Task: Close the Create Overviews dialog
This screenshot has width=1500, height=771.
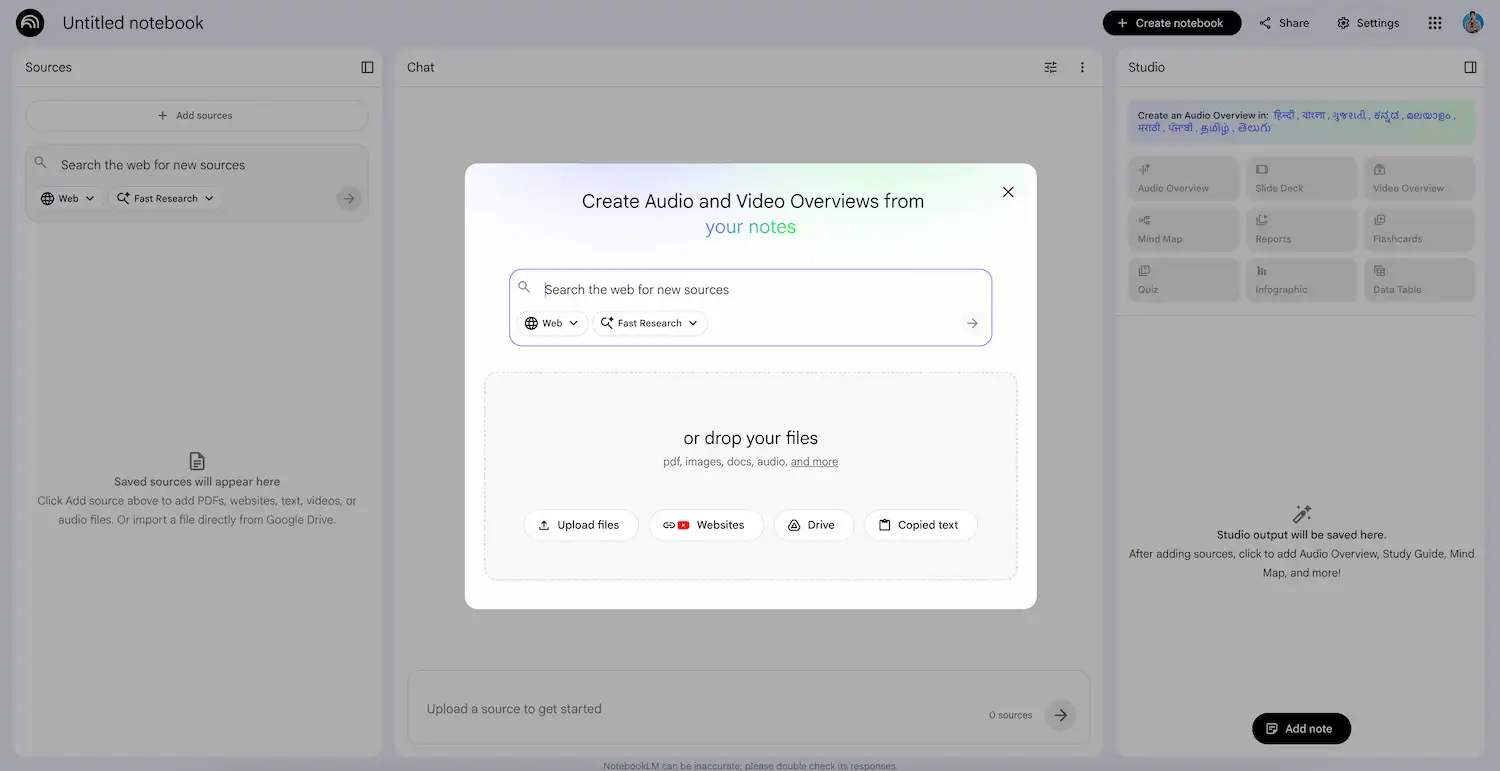Action: [x=1008, y=192]
